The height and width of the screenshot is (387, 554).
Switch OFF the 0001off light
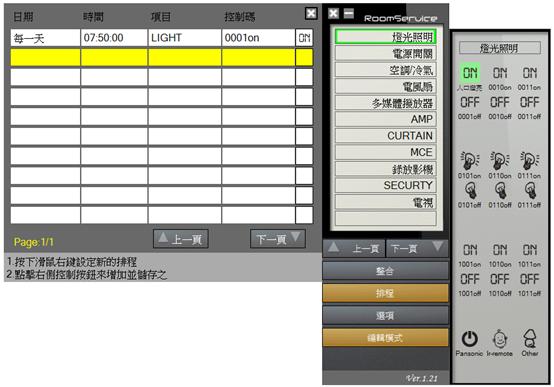470,102
